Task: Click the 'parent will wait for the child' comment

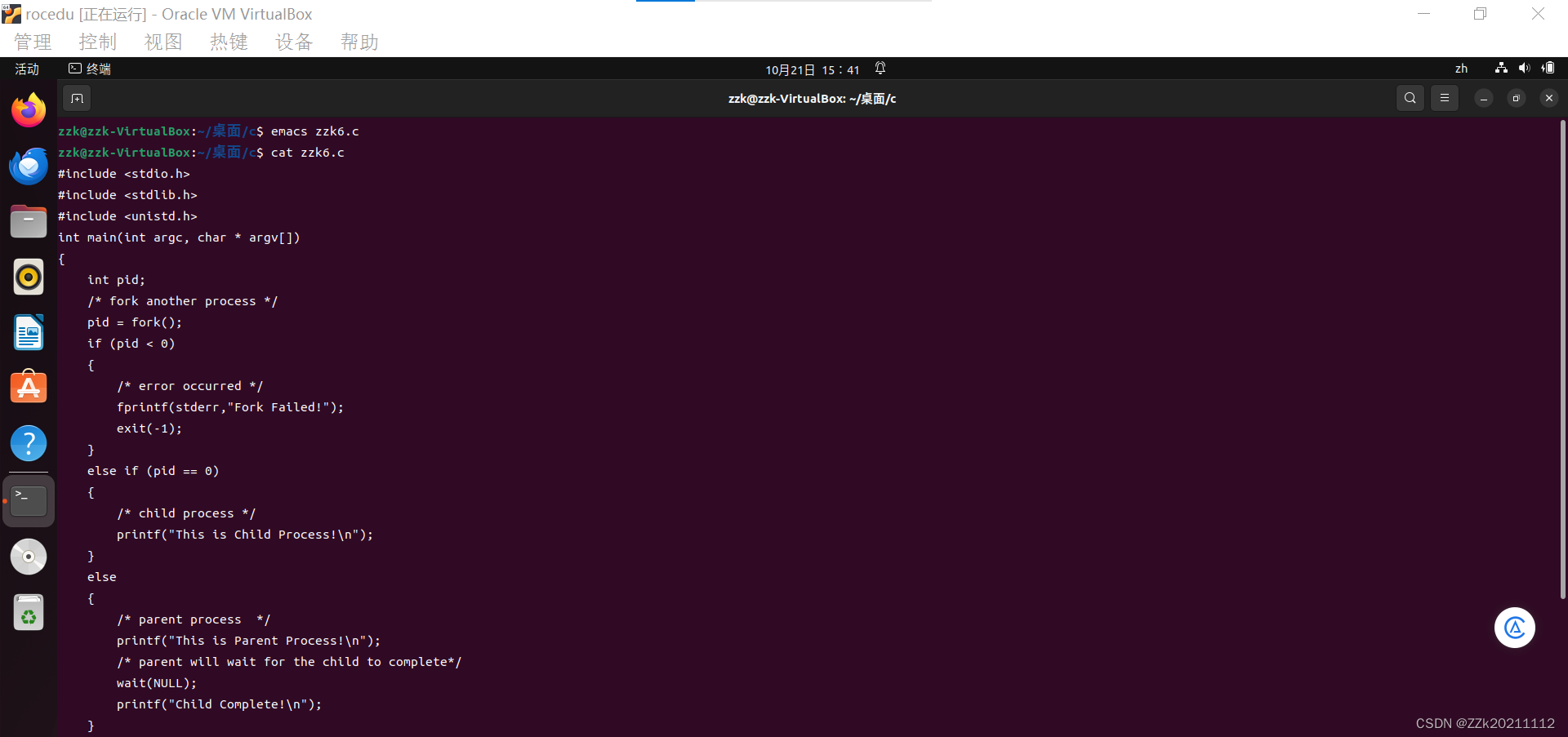Action: [x=289, y=662]
